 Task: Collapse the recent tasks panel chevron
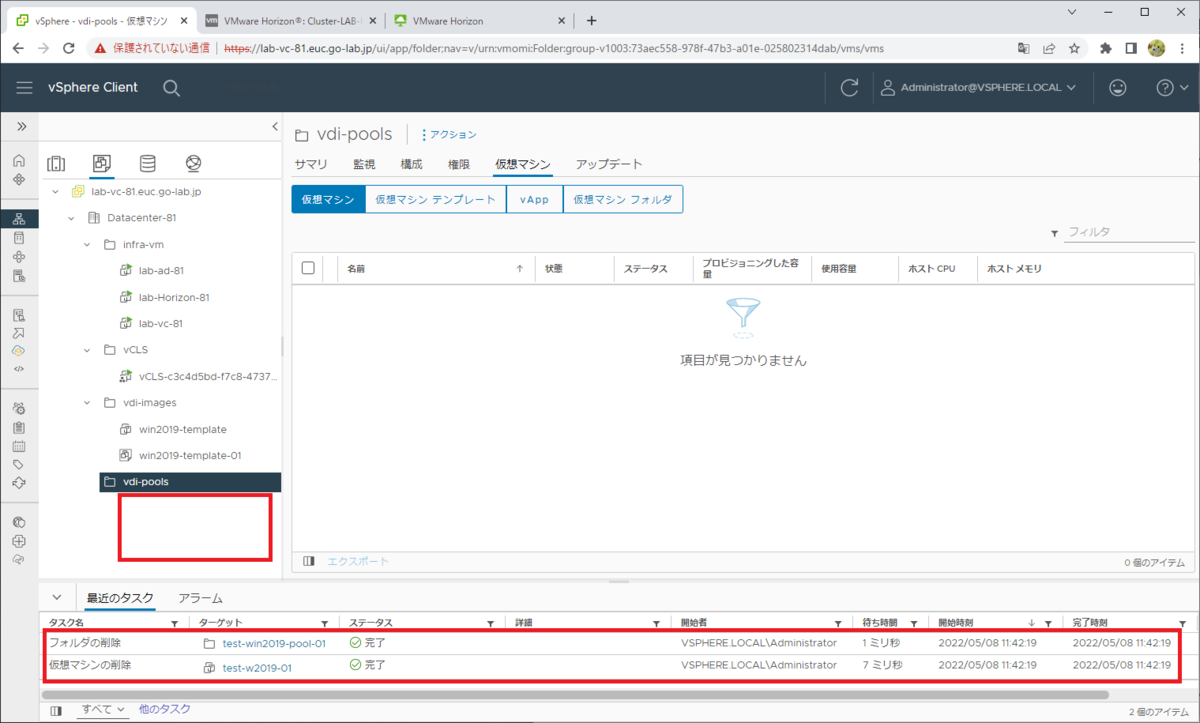tap(56, 598)
